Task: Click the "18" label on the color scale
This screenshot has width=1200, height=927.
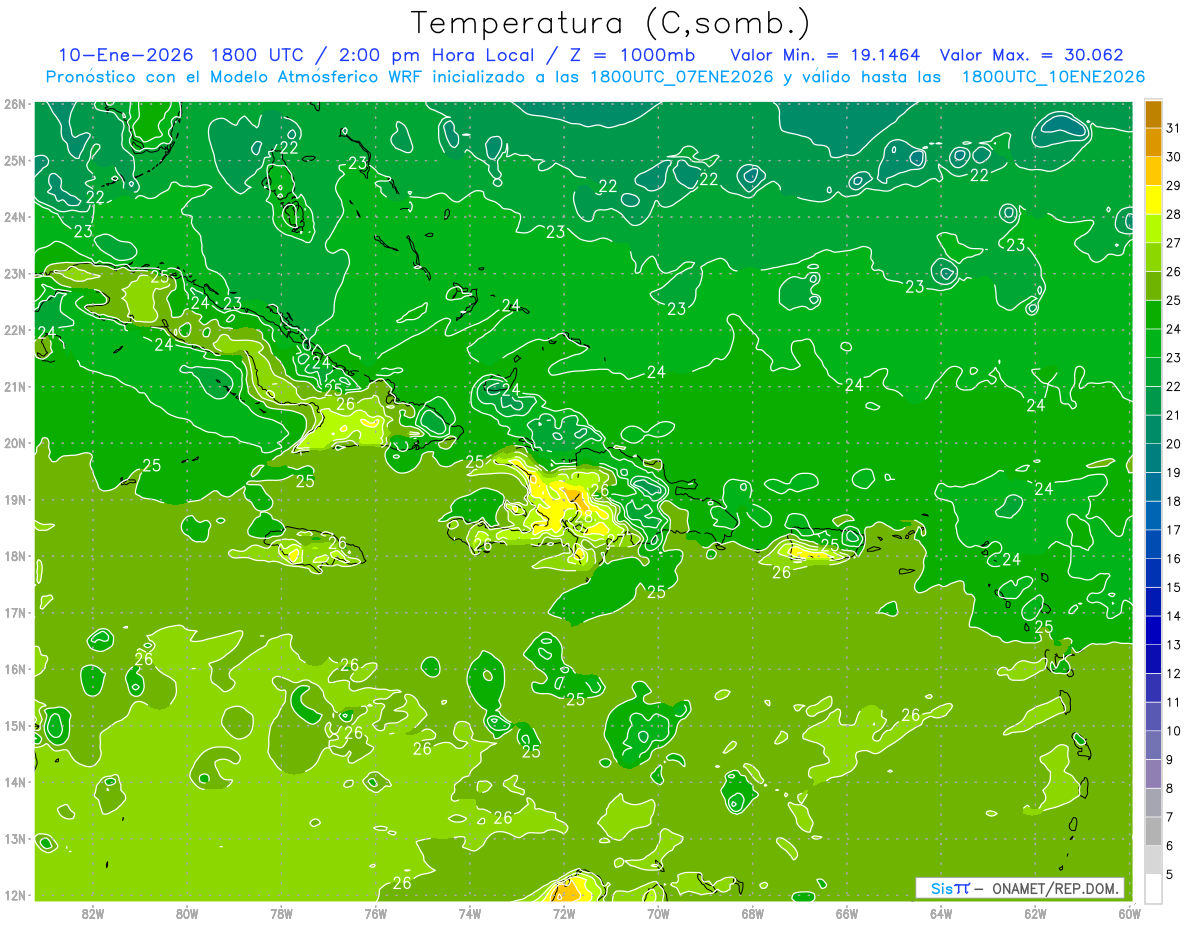Action: pyautogui.click(x=1174, y=501)
